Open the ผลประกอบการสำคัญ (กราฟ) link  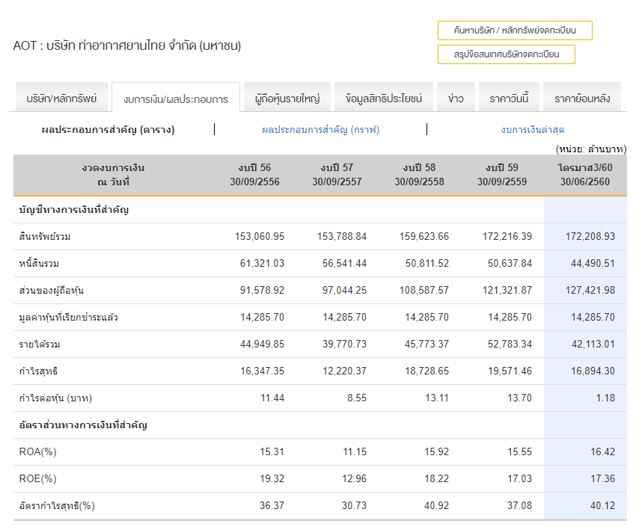(x=320, y=129)
